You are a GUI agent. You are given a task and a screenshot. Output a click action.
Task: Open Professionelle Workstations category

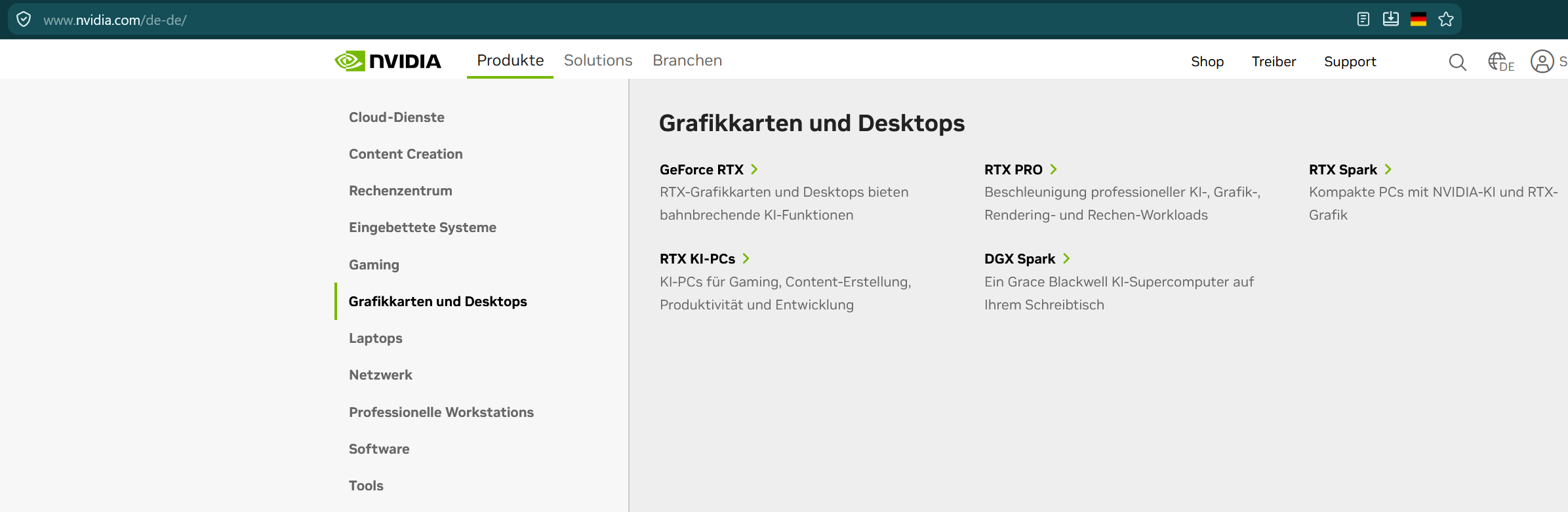(441, 412)
